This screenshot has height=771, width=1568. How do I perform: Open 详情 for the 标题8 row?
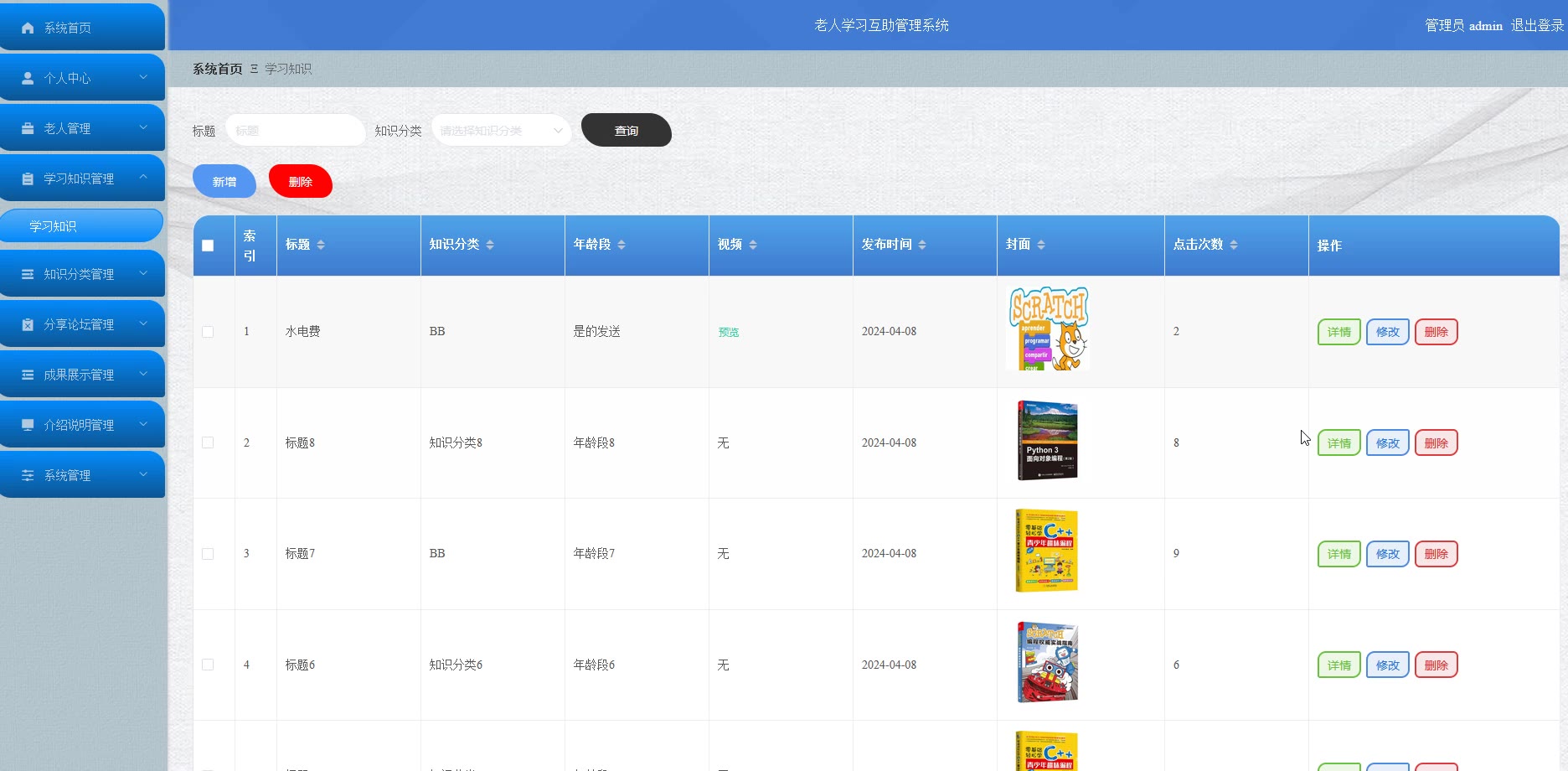click(x=1339, y=442)
